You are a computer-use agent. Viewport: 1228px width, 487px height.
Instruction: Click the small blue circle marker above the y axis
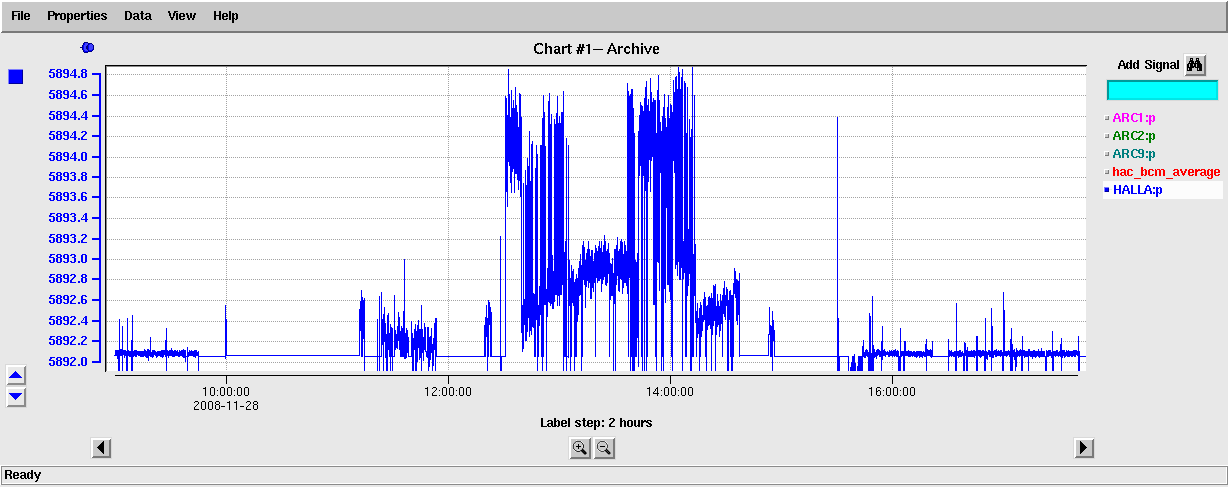87,47
